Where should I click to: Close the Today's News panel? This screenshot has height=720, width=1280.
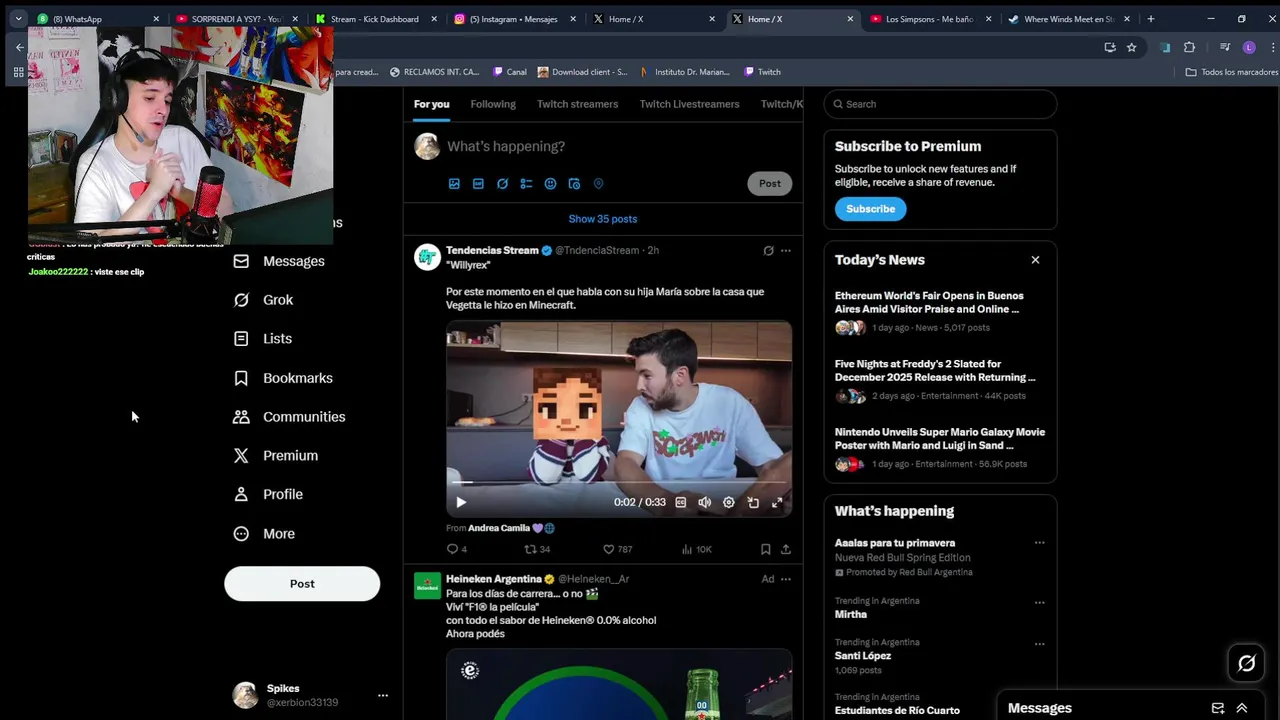tap(1035, 260)
